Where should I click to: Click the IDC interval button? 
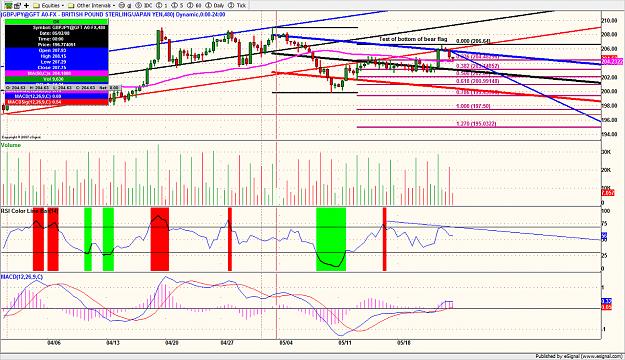click(144, 6)
